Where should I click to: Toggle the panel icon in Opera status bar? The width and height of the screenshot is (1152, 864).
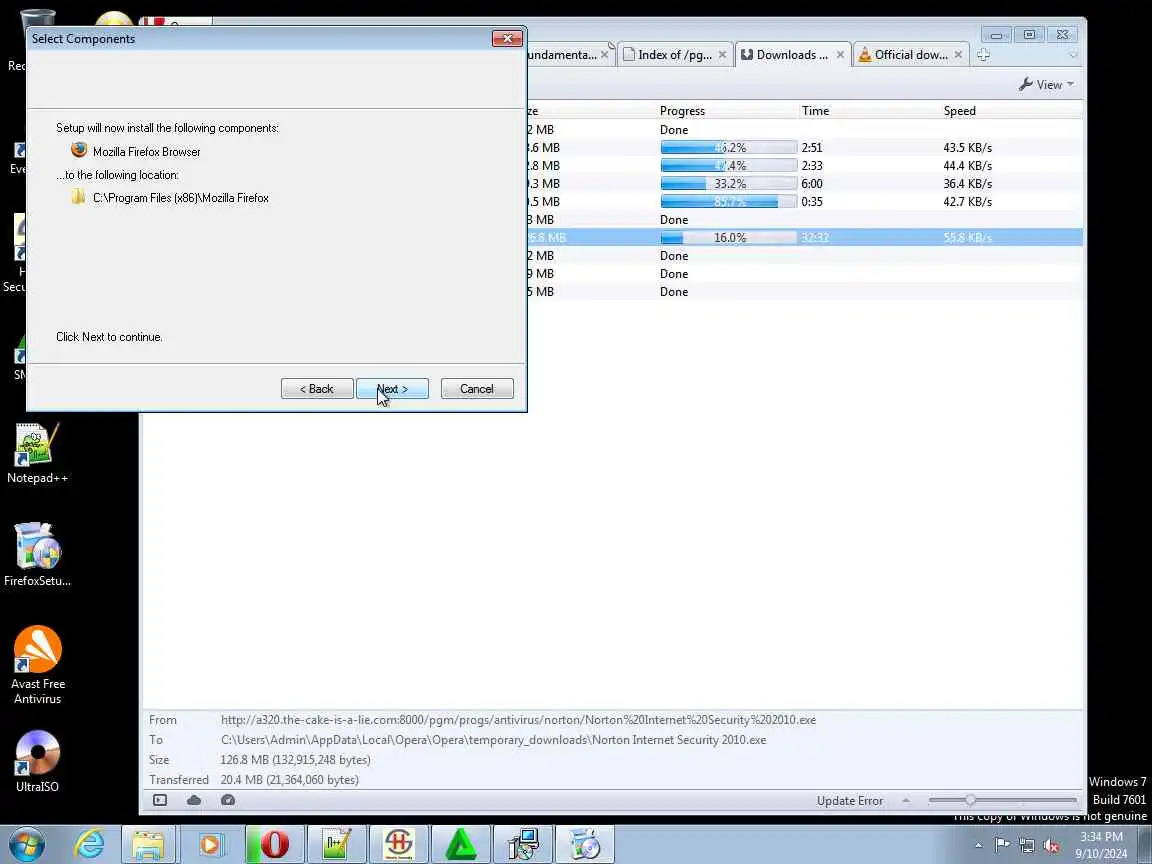[x=160, y=800]
